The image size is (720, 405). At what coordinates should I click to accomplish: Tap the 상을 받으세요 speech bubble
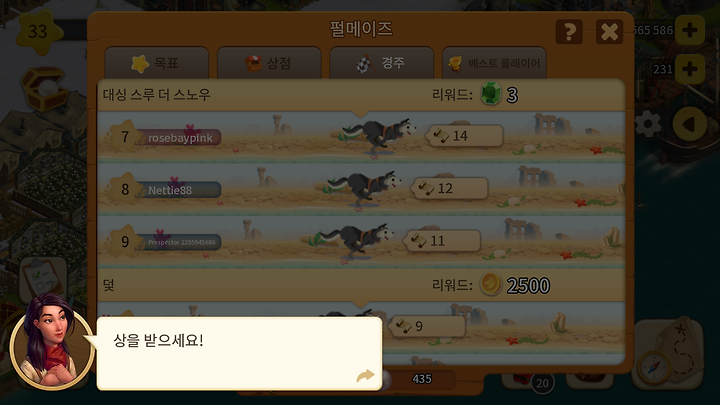click(239, 354)
